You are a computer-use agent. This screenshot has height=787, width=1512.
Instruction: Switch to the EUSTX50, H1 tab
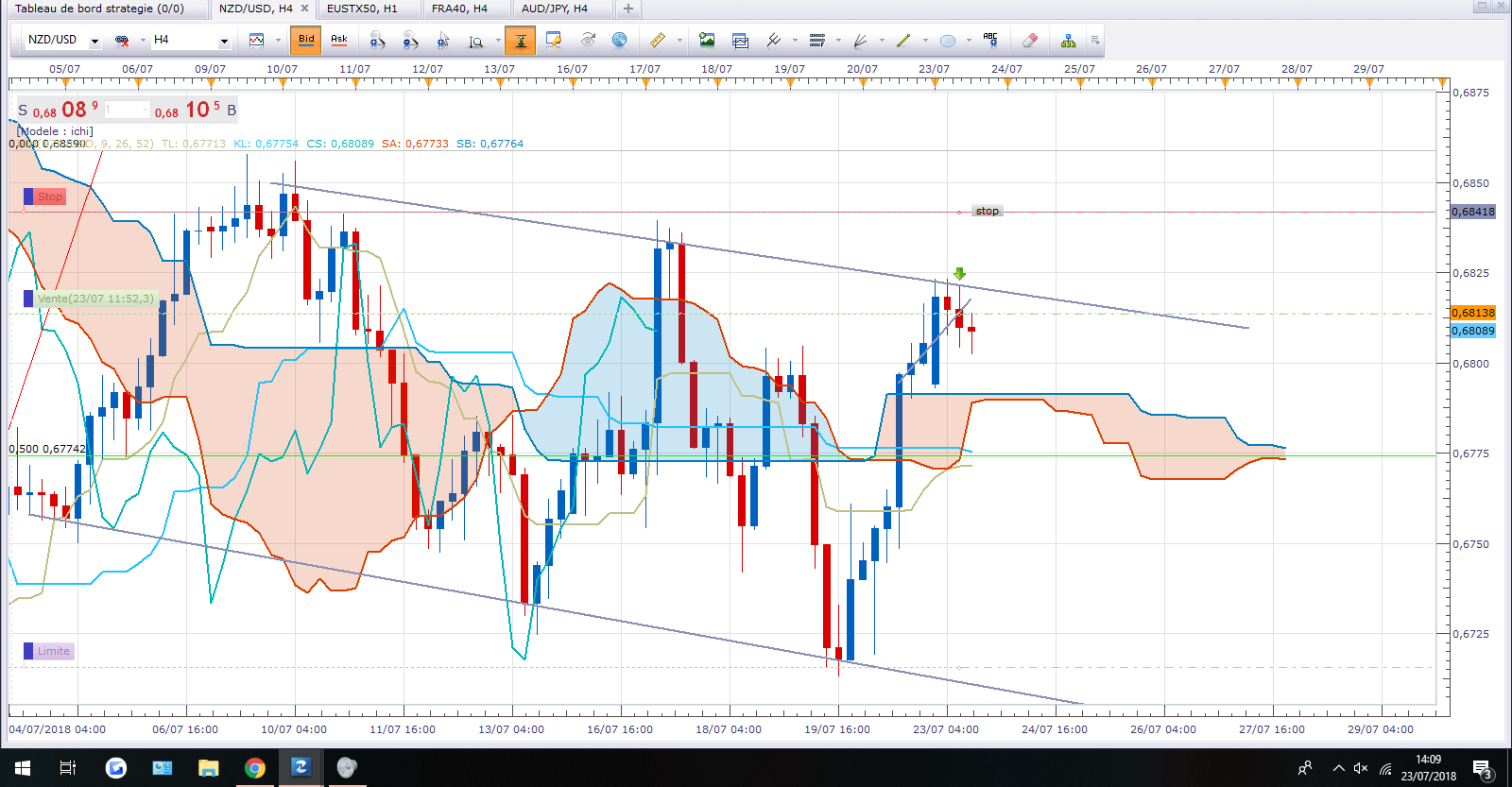362,9
